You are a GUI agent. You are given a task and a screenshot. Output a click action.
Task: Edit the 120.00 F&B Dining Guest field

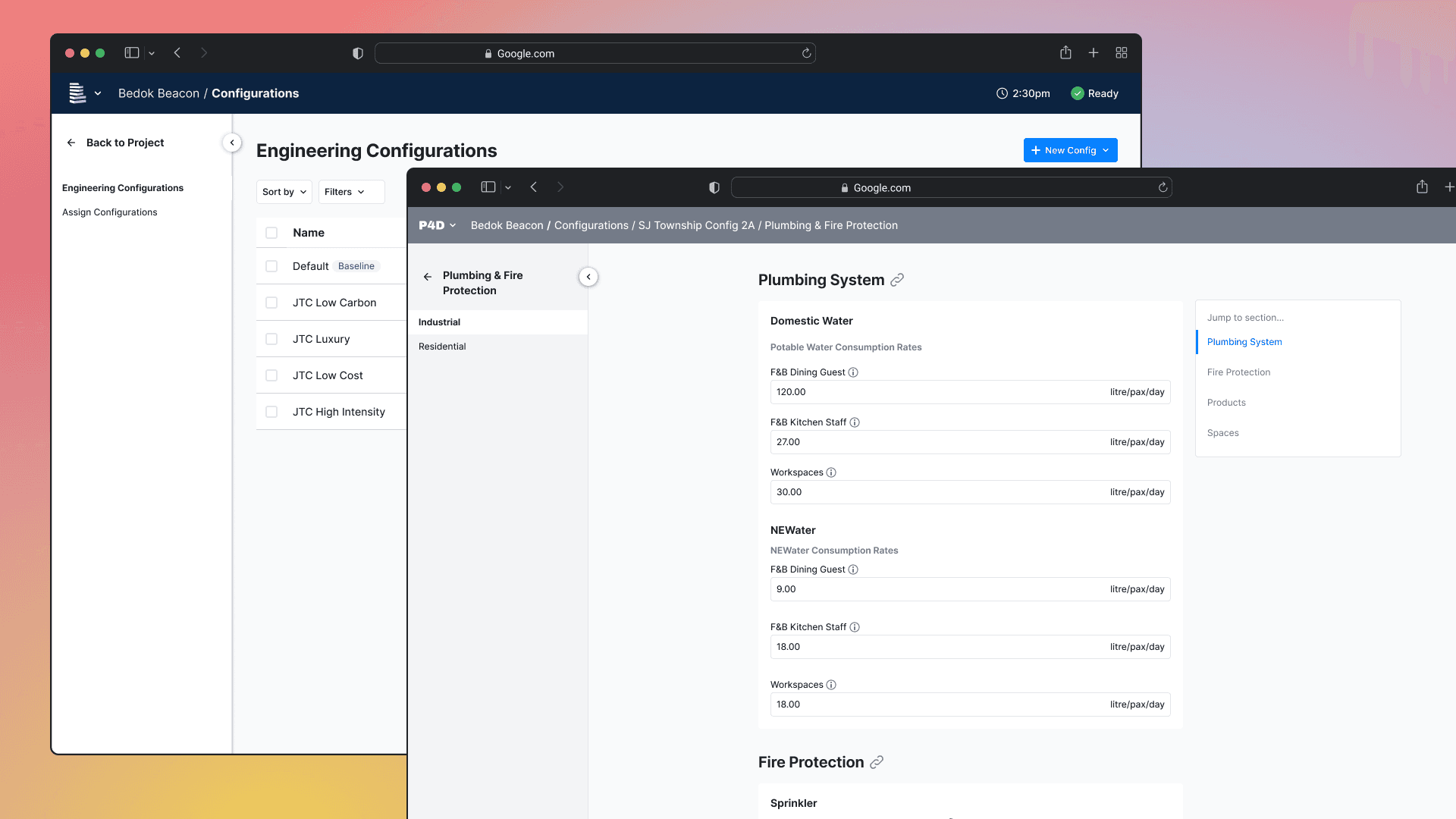pos(970,392)
